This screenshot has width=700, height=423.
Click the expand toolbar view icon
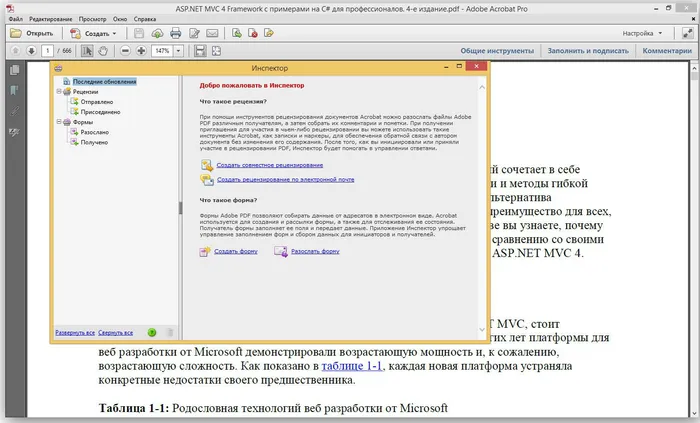click(687, 33)
